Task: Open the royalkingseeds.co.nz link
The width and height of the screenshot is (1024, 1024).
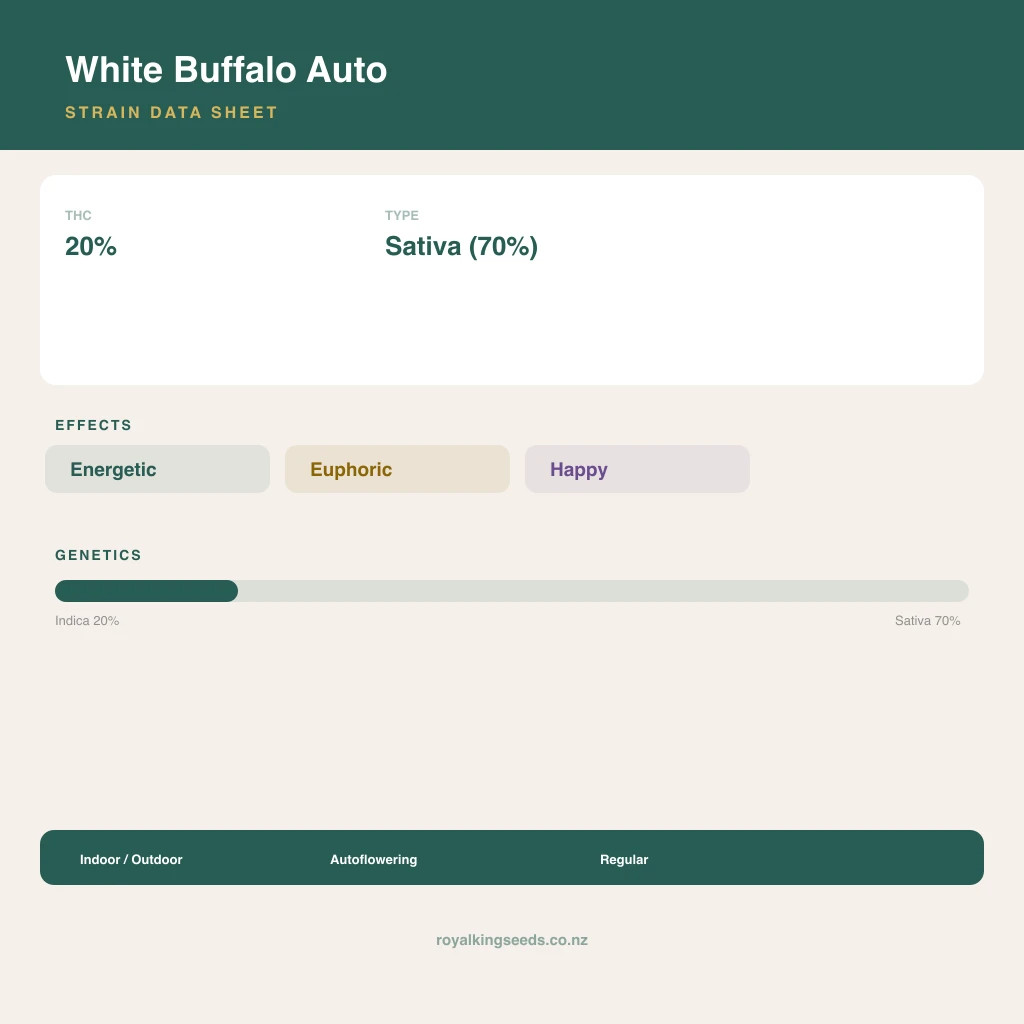Action: (x=512, y=940)
